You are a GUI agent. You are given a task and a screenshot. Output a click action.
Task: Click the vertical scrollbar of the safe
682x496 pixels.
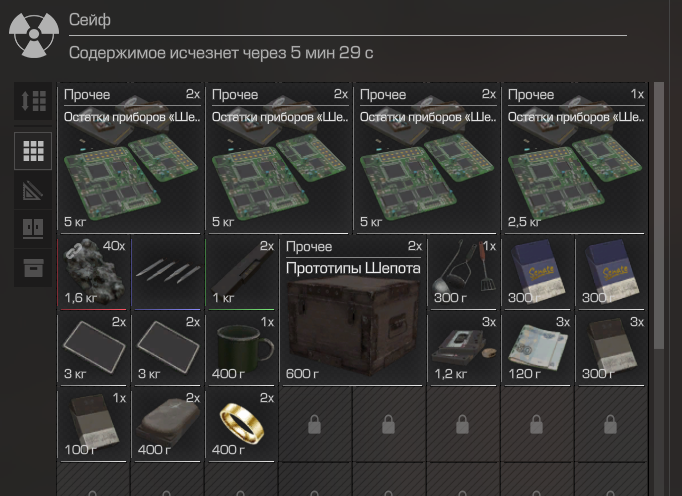point(659,215)
